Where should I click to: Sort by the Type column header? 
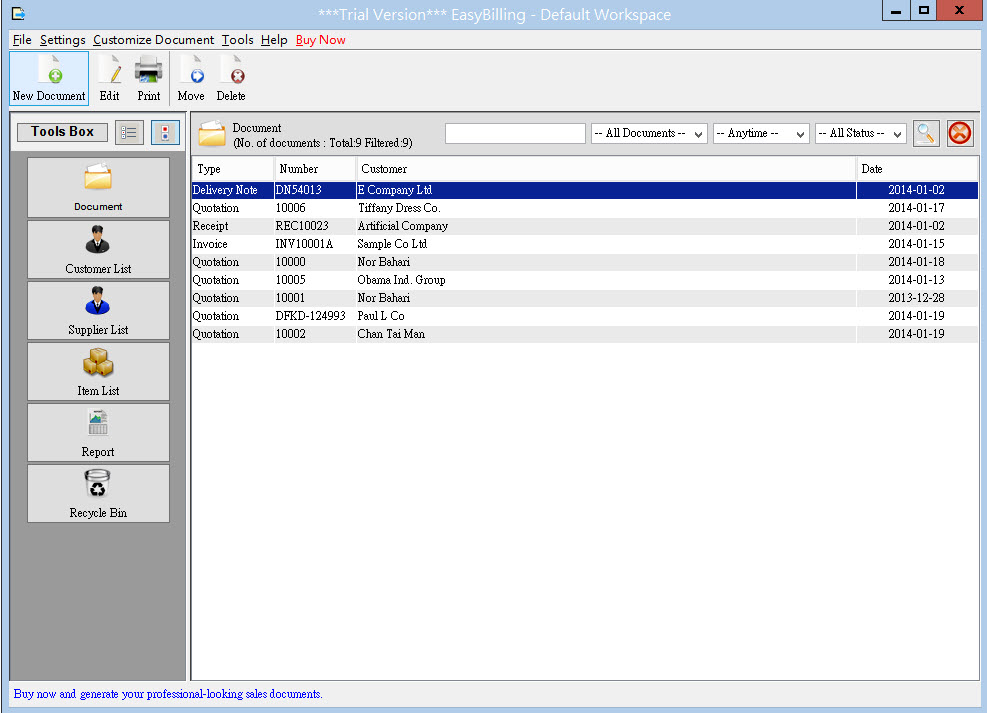click(x=233, y=169)
